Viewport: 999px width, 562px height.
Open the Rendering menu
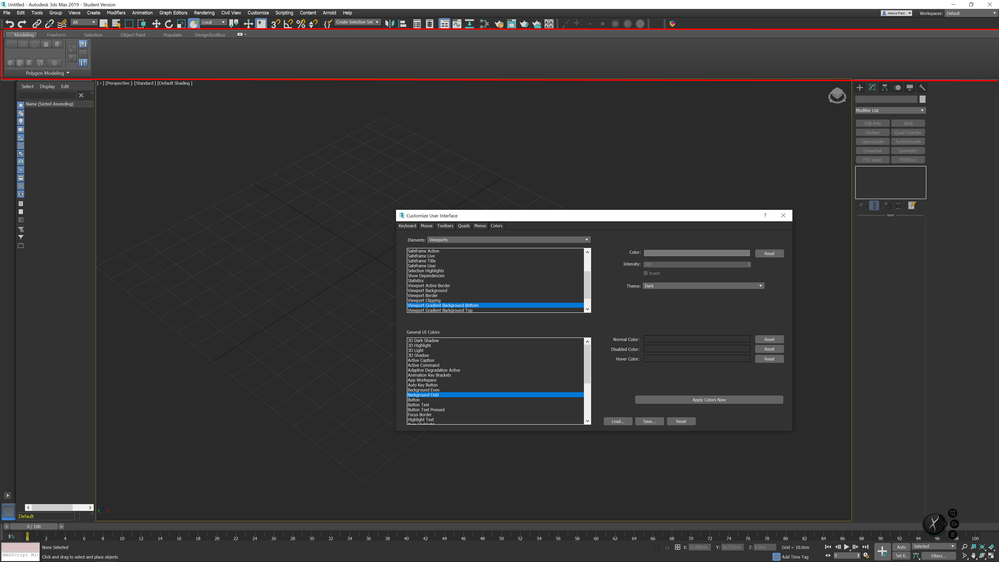(204, 13)
